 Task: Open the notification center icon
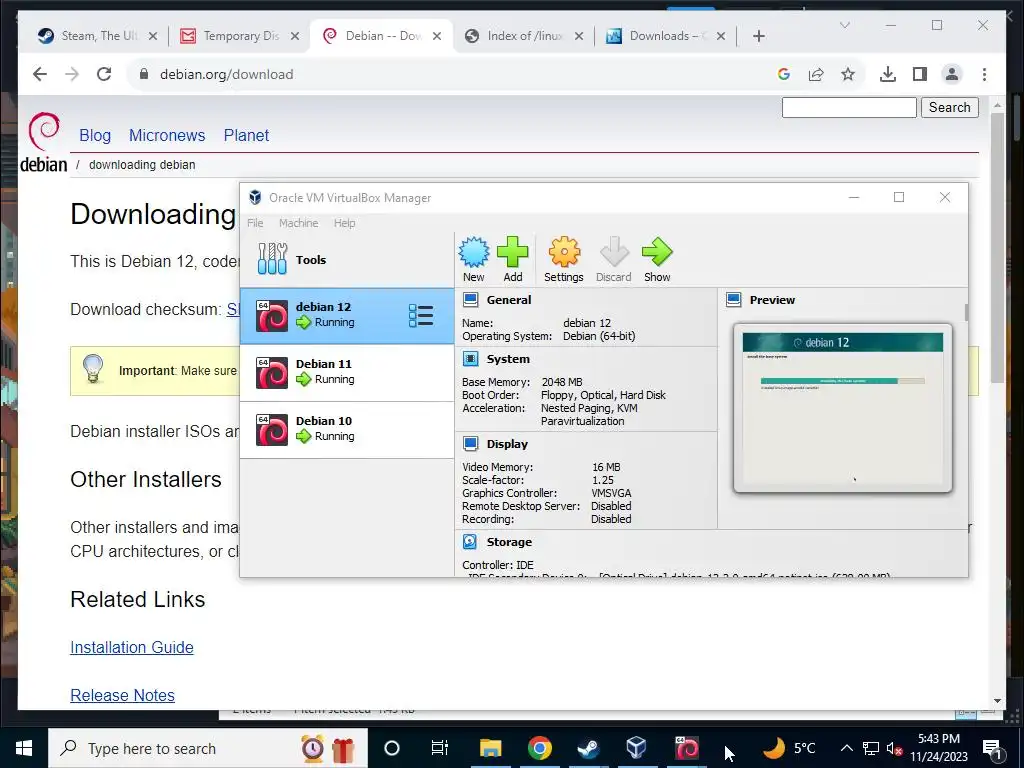992,749
